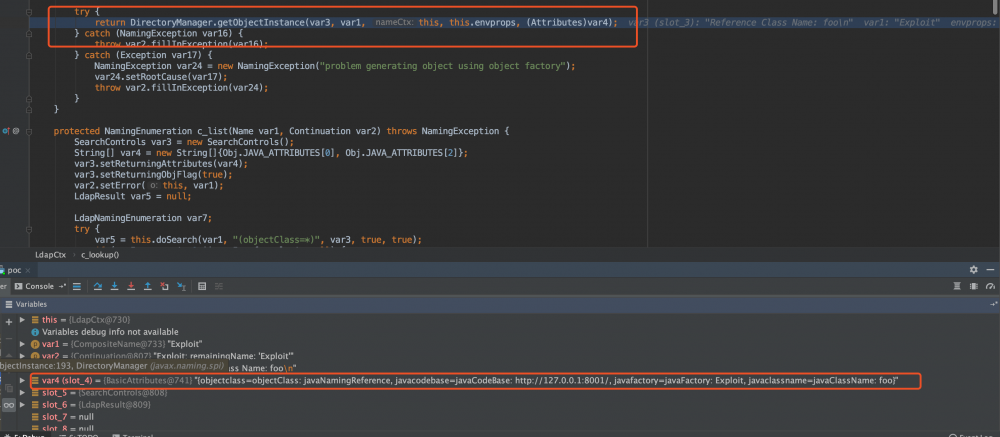
Task: Click the Drop Frame debugger icon
Action: [164, 286]
